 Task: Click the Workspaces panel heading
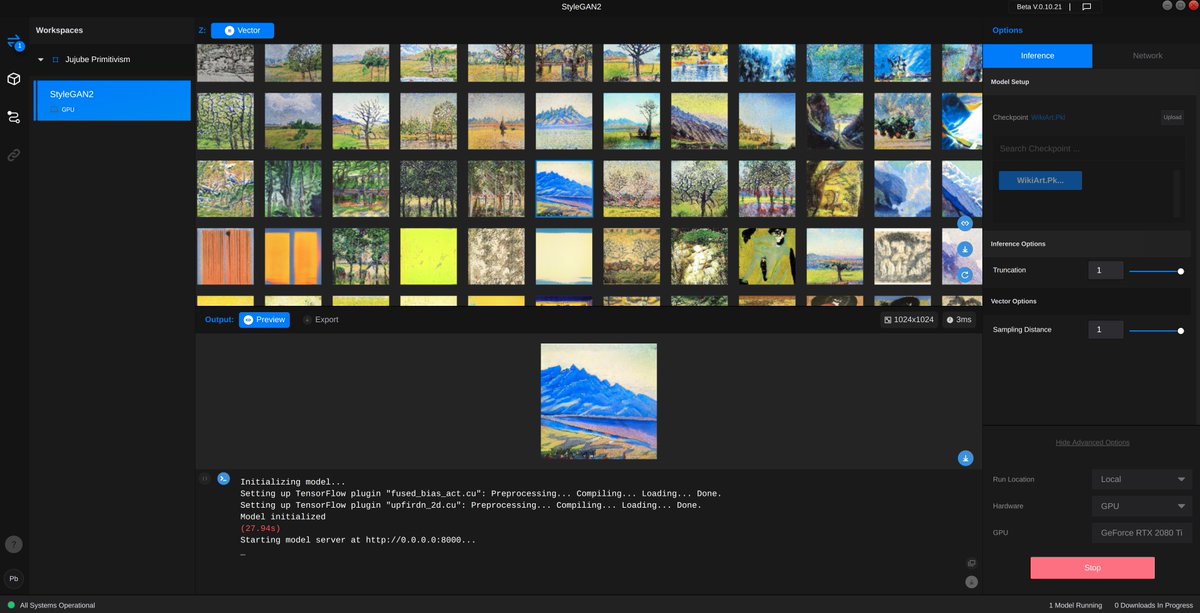pos(59,30)
